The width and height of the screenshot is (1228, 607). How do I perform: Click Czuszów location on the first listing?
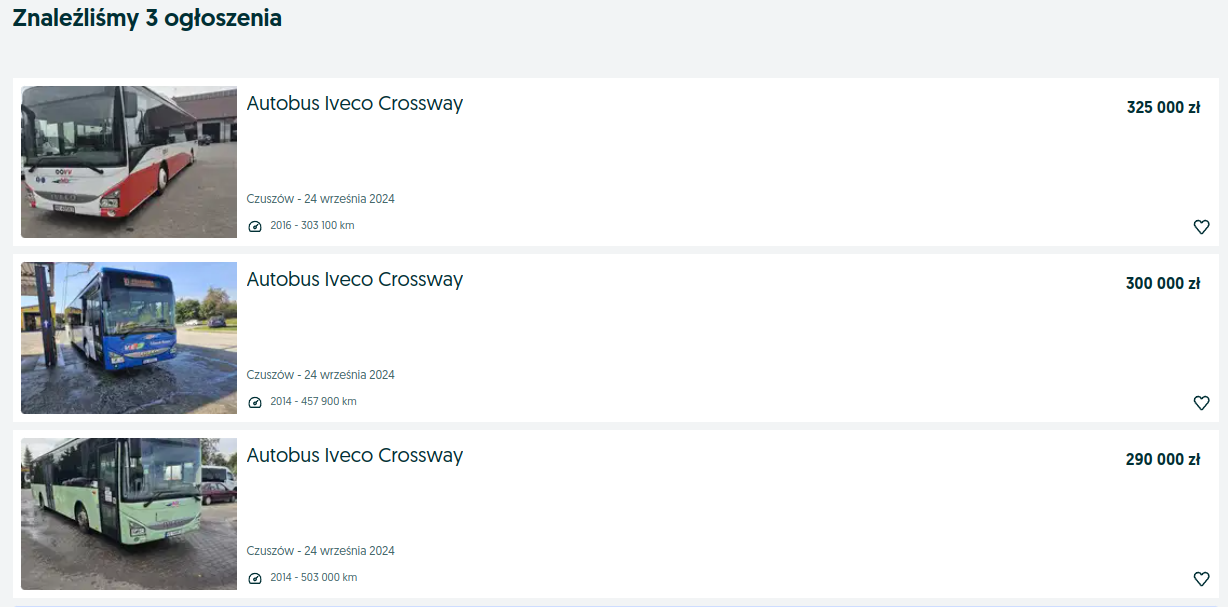pyautogui.click(x=321, y=198)
